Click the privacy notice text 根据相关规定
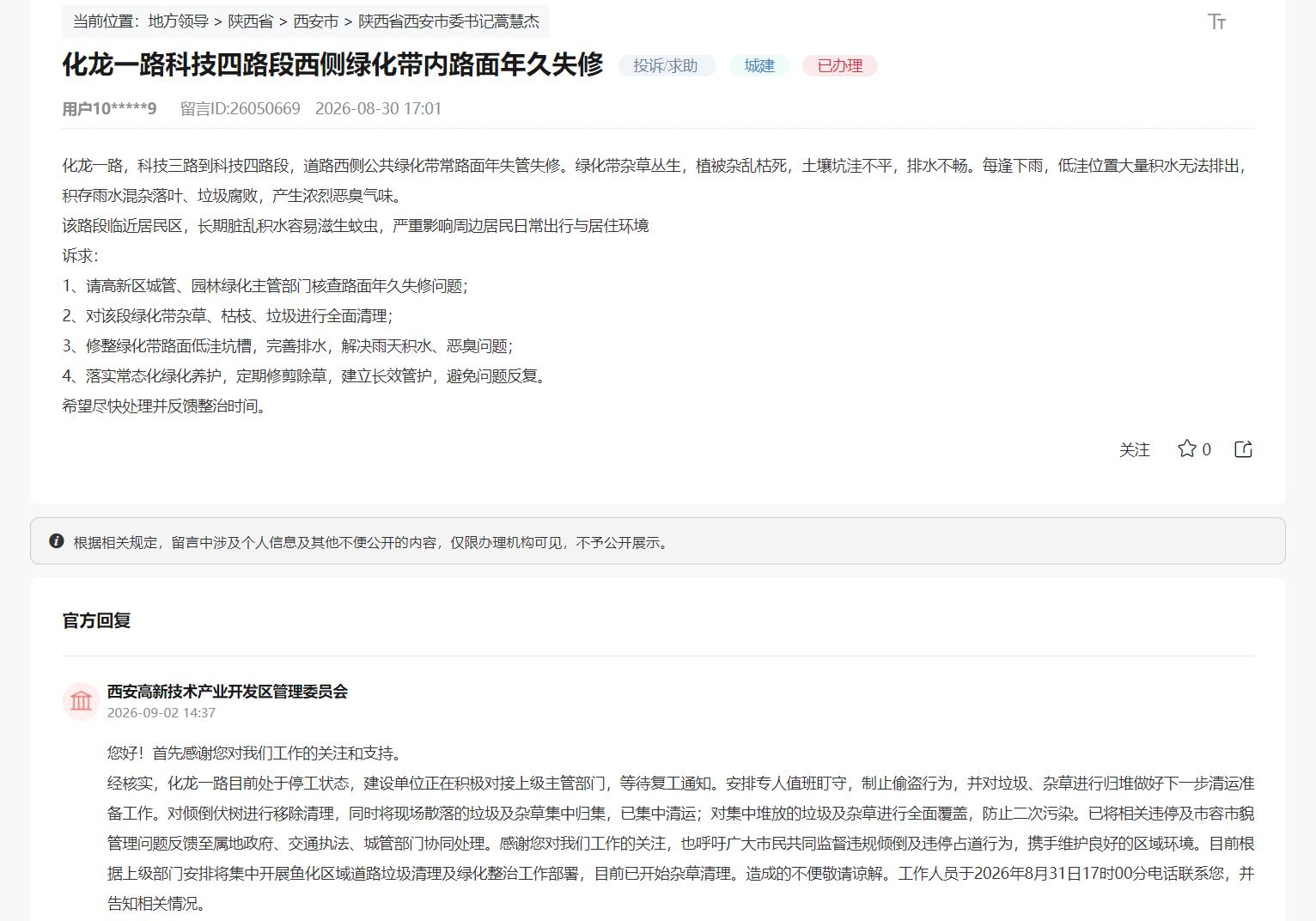 (372, 542)
